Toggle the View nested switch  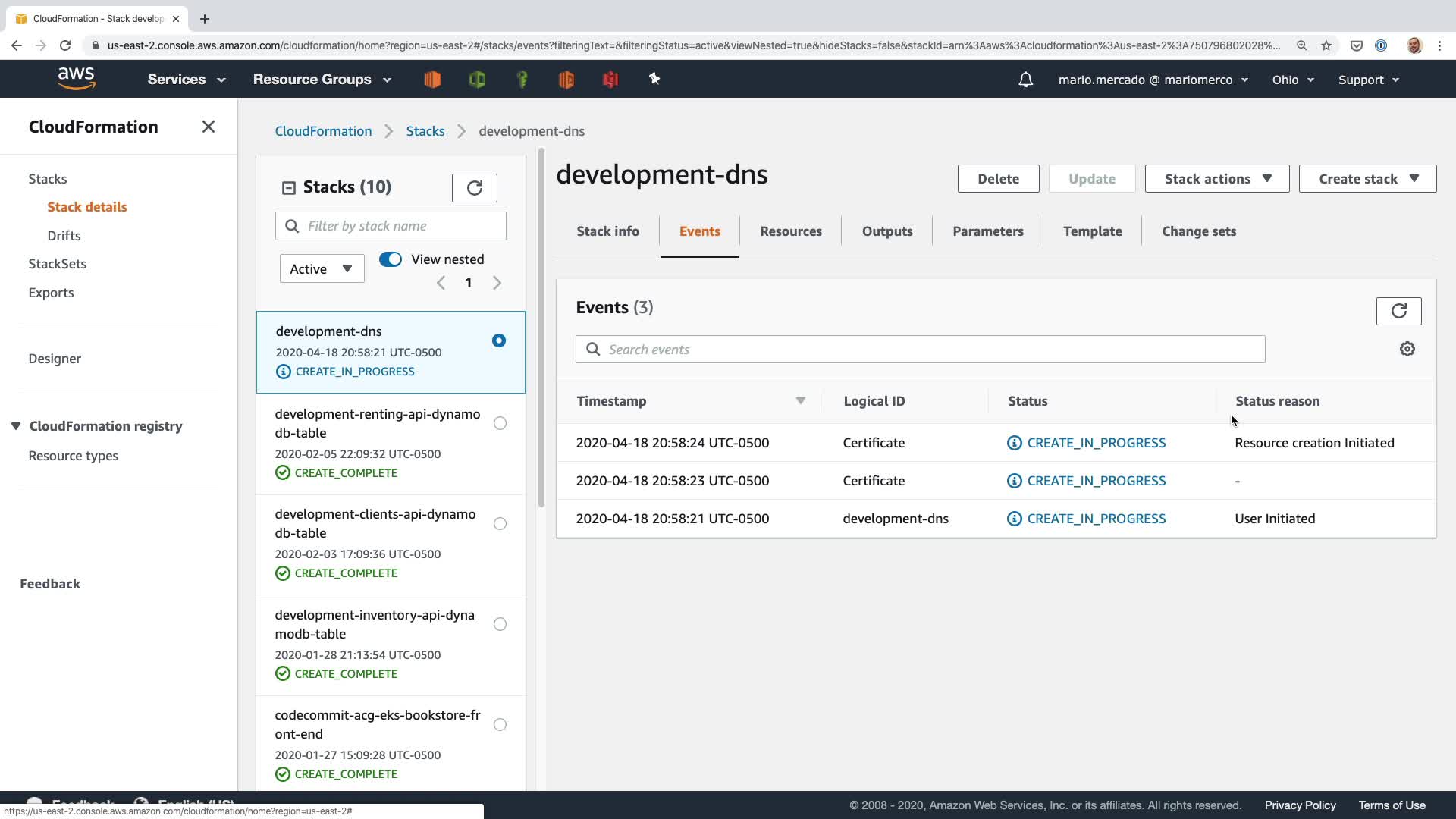(x=391, y=259)
